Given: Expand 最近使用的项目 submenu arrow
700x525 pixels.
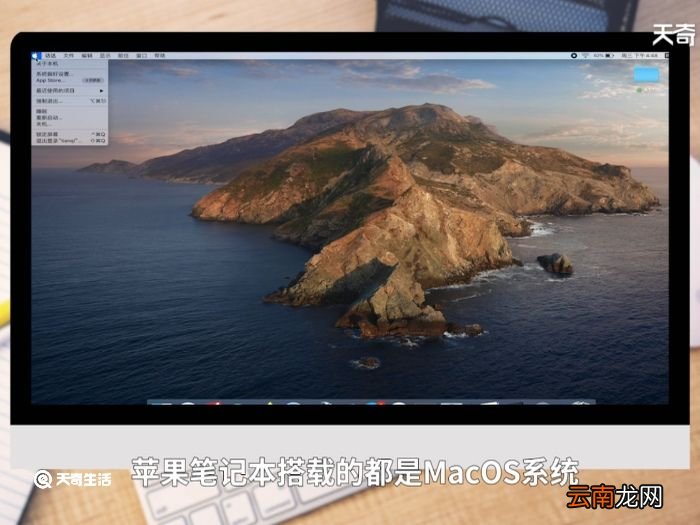Looking at the screenshot, I should pyautogui.click(x=102, y=91).
